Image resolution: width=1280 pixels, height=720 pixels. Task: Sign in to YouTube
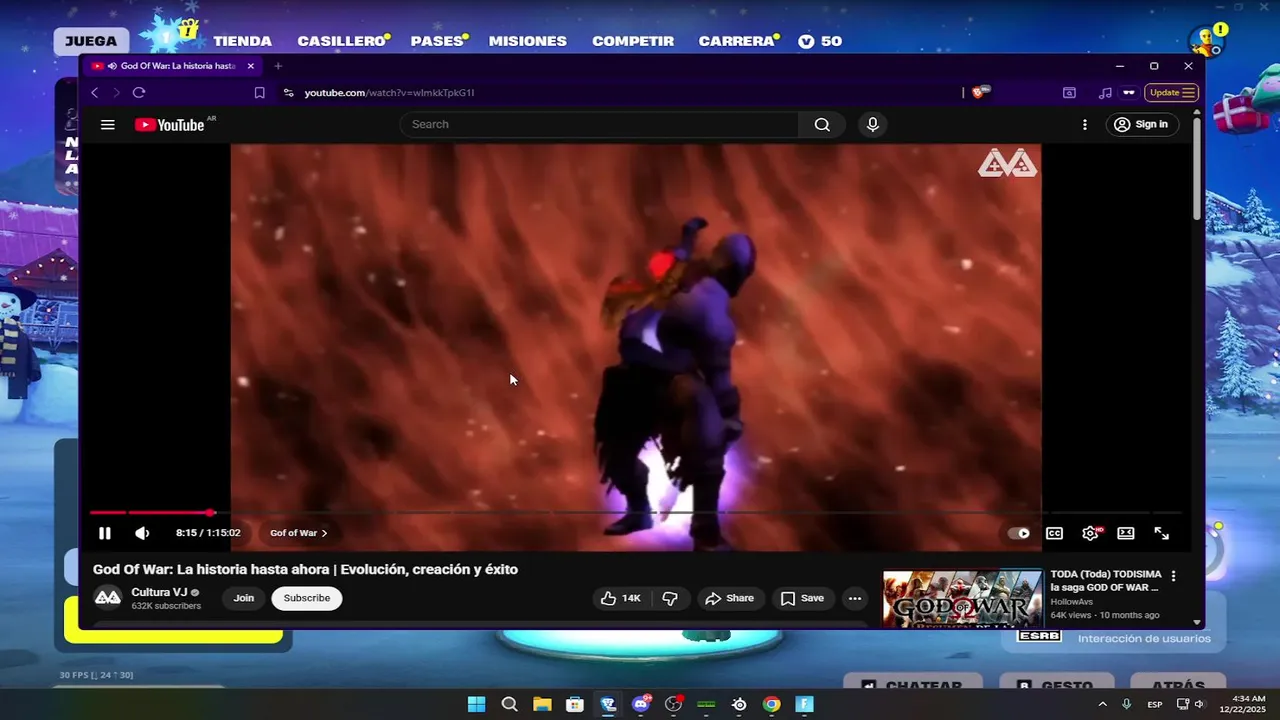click(x=1141, y=124)
